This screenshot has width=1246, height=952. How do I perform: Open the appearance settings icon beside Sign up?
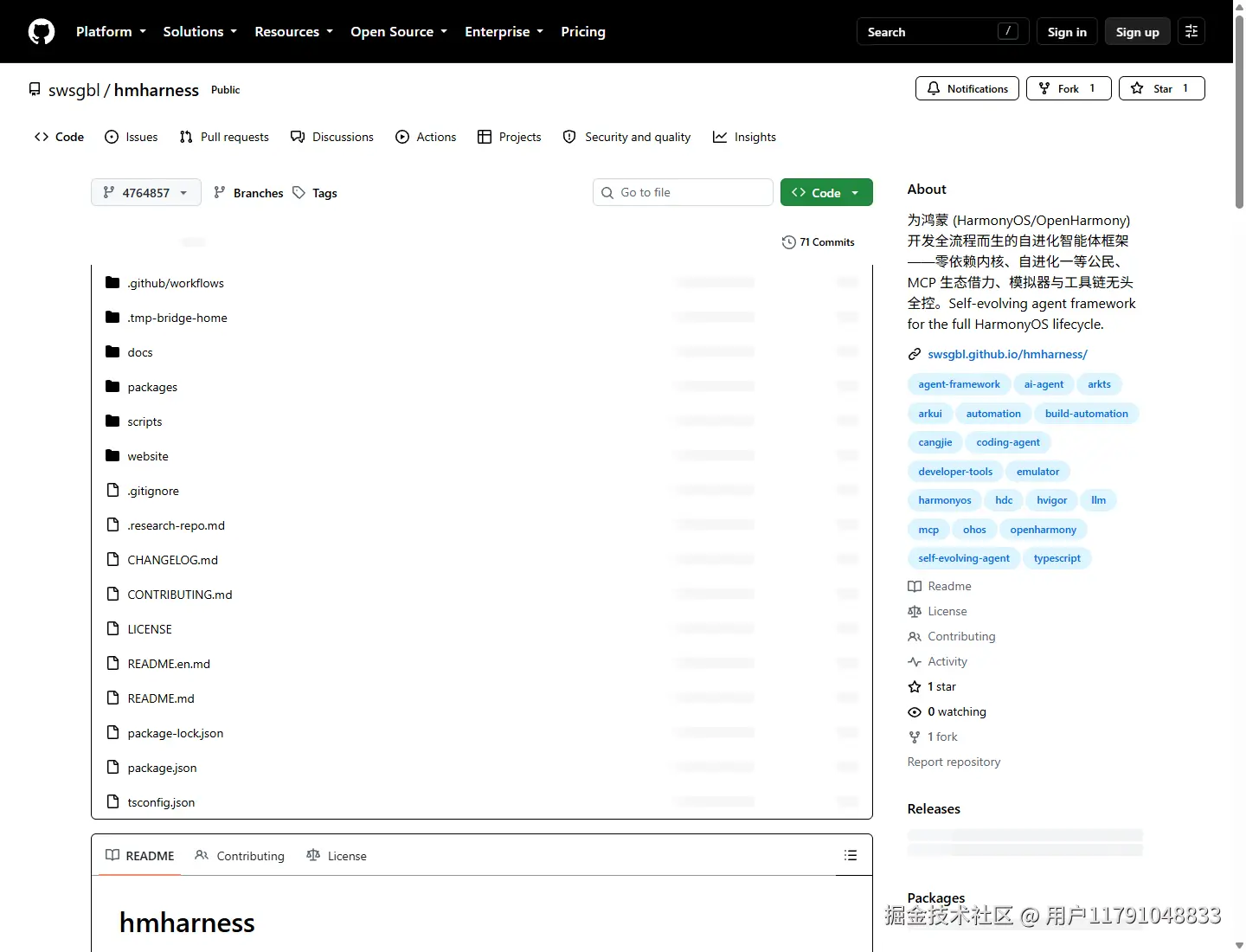coord(1191,32)
